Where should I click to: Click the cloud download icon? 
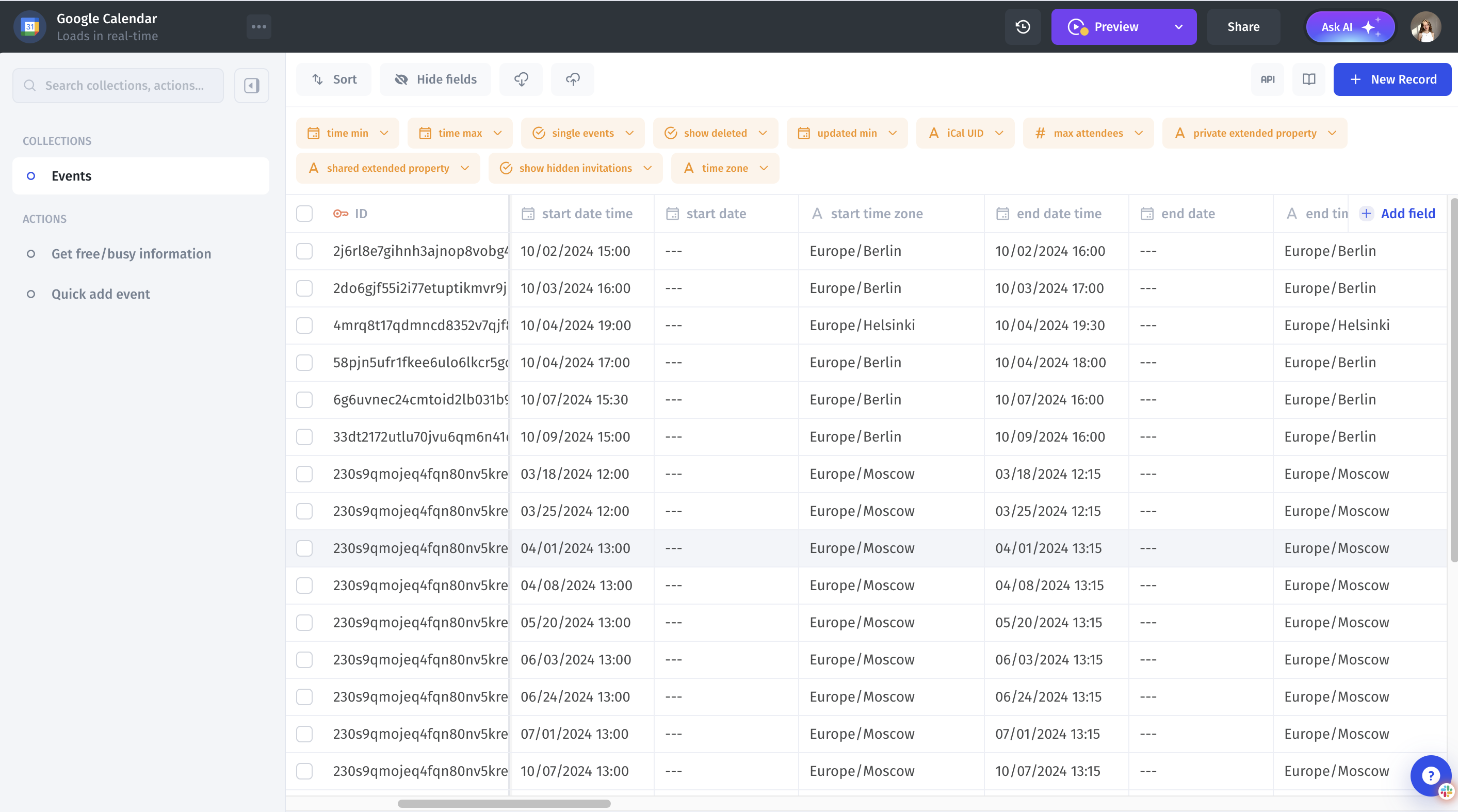point(521,79)
